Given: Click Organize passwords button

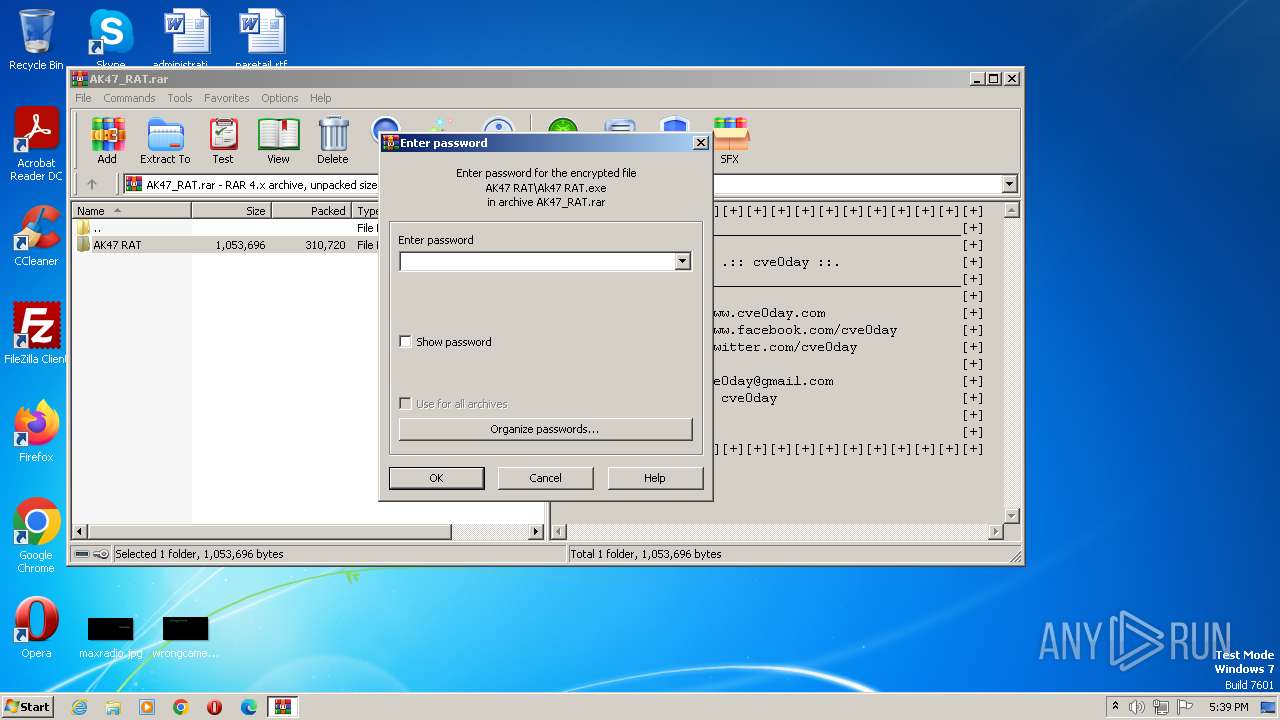Looking at the screenshot, I should click(x=545, y=429).
